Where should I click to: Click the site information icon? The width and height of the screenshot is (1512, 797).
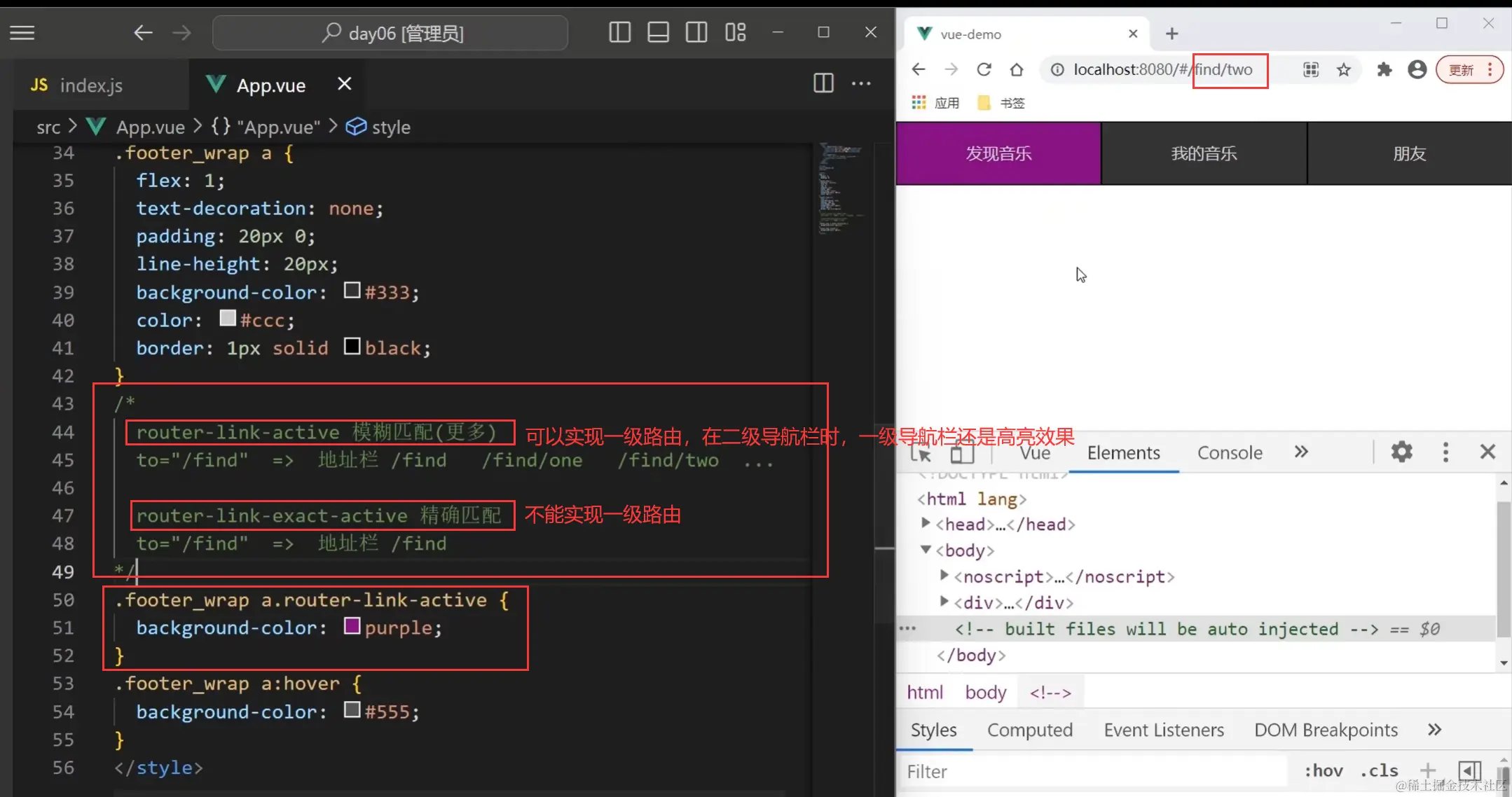[1057, 69]
